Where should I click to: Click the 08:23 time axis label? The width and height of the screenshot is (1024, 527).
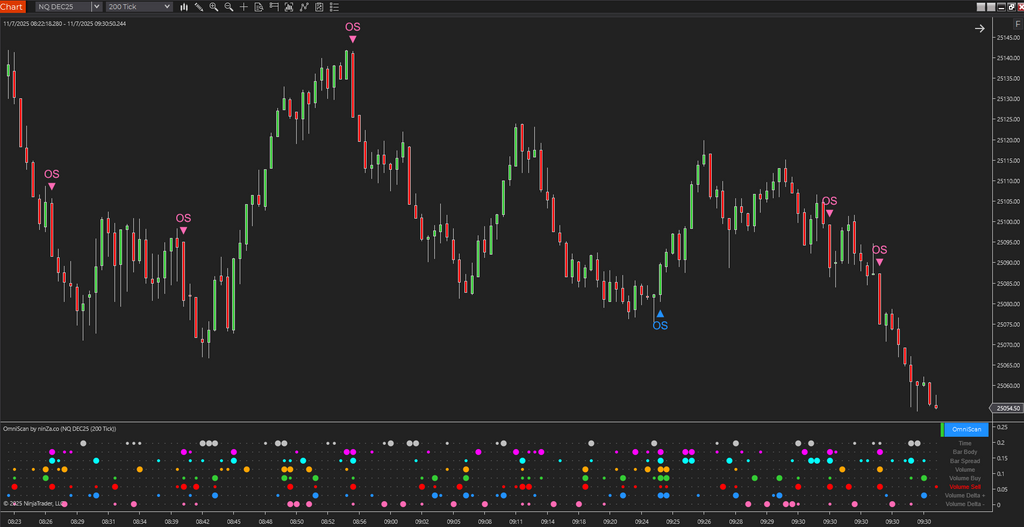click(x=14, y=522)
